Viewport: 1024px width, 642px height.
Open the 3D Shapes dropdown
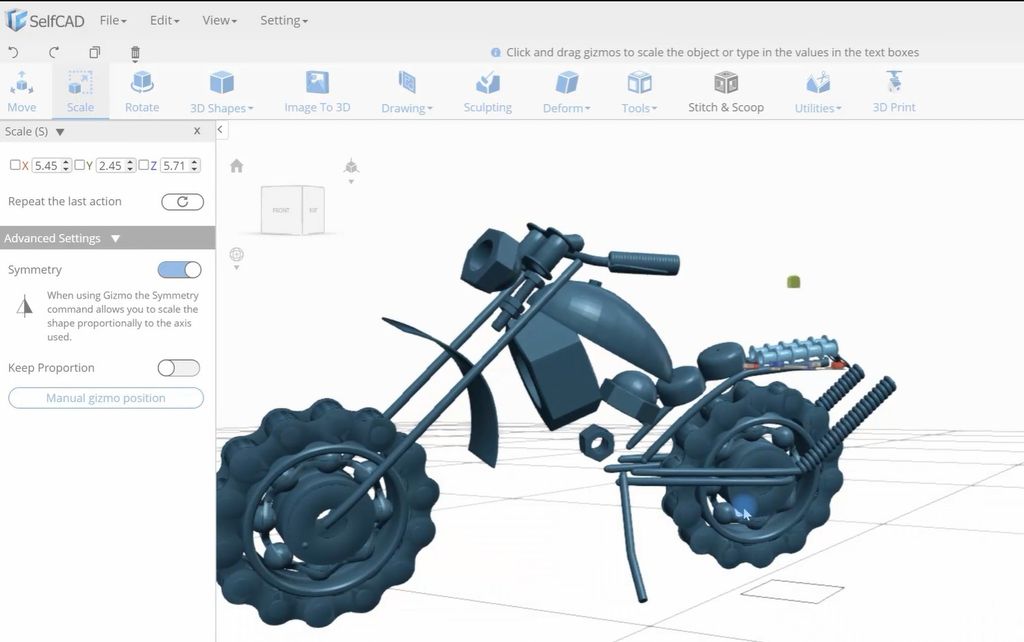point(221,92)
